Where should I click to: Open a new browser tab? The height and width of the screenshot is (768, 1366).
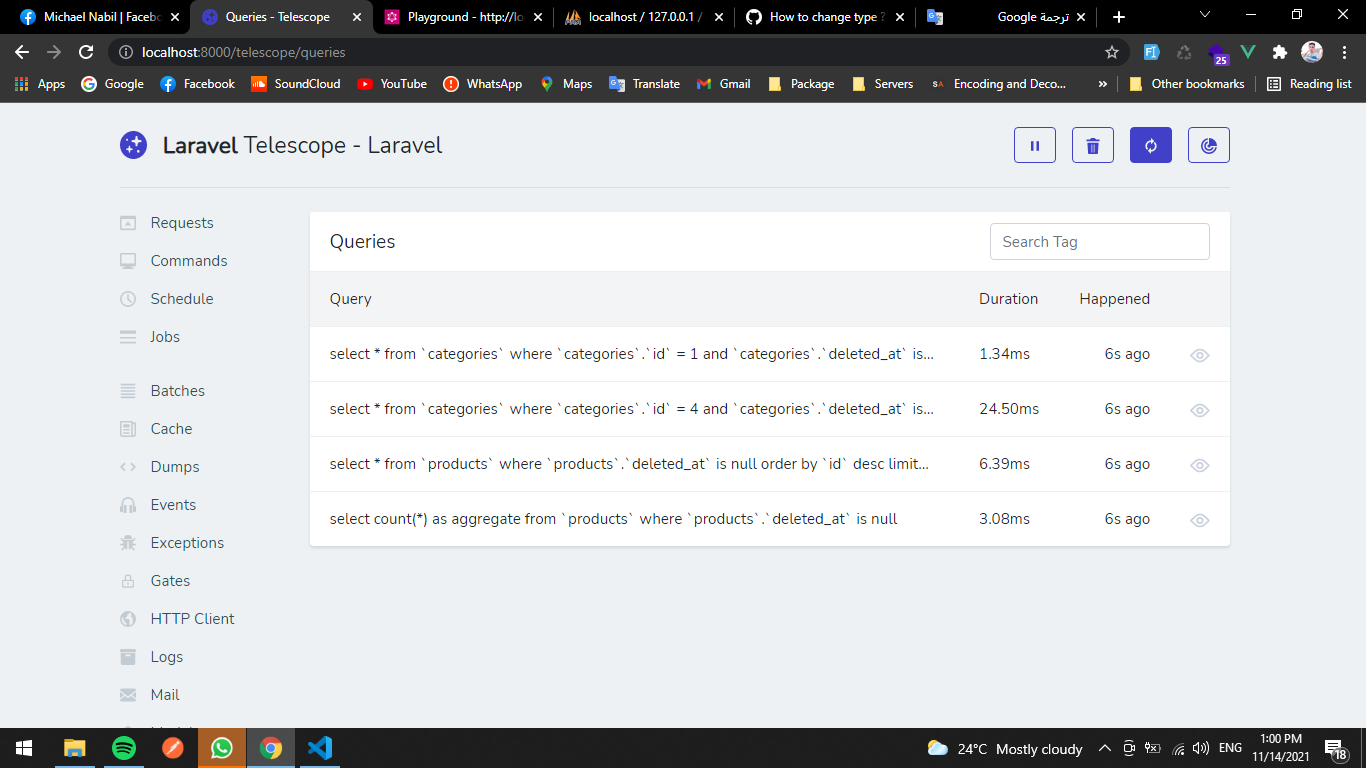click(x=1118, y=17)
